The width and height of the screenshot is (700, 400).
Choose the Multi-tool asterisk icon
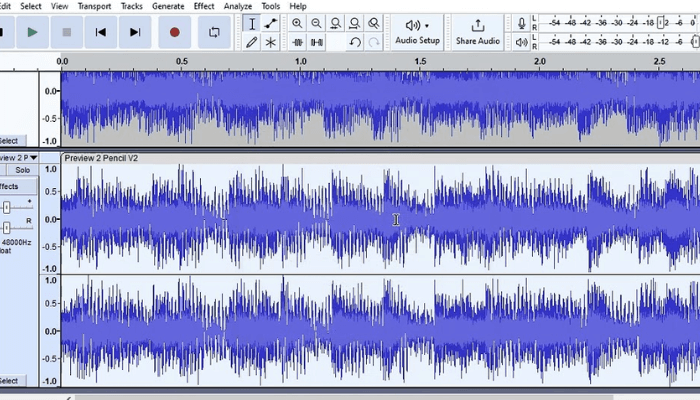click(271, 42)
